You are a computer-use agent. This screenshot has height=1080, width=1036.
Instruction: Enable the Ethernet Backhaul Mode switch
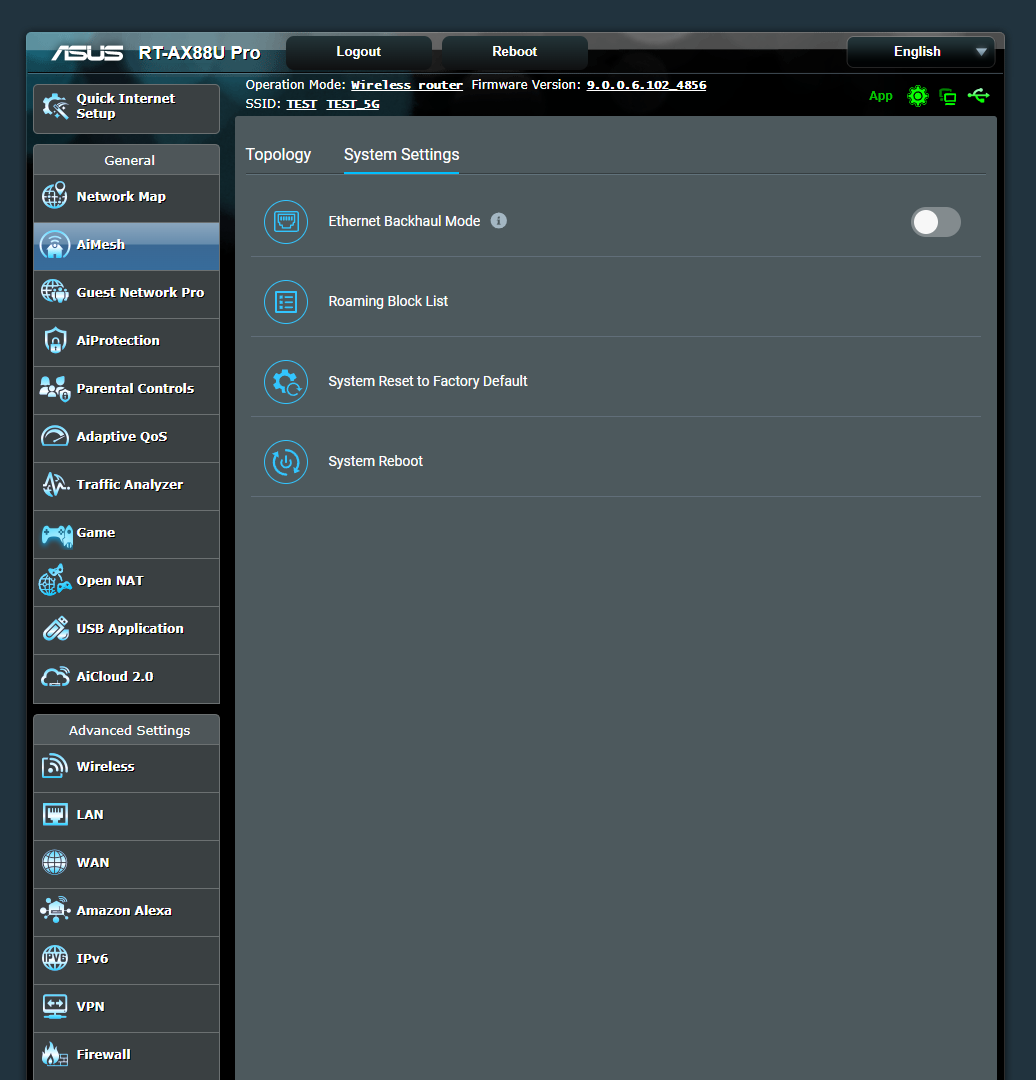pos(935,222)
